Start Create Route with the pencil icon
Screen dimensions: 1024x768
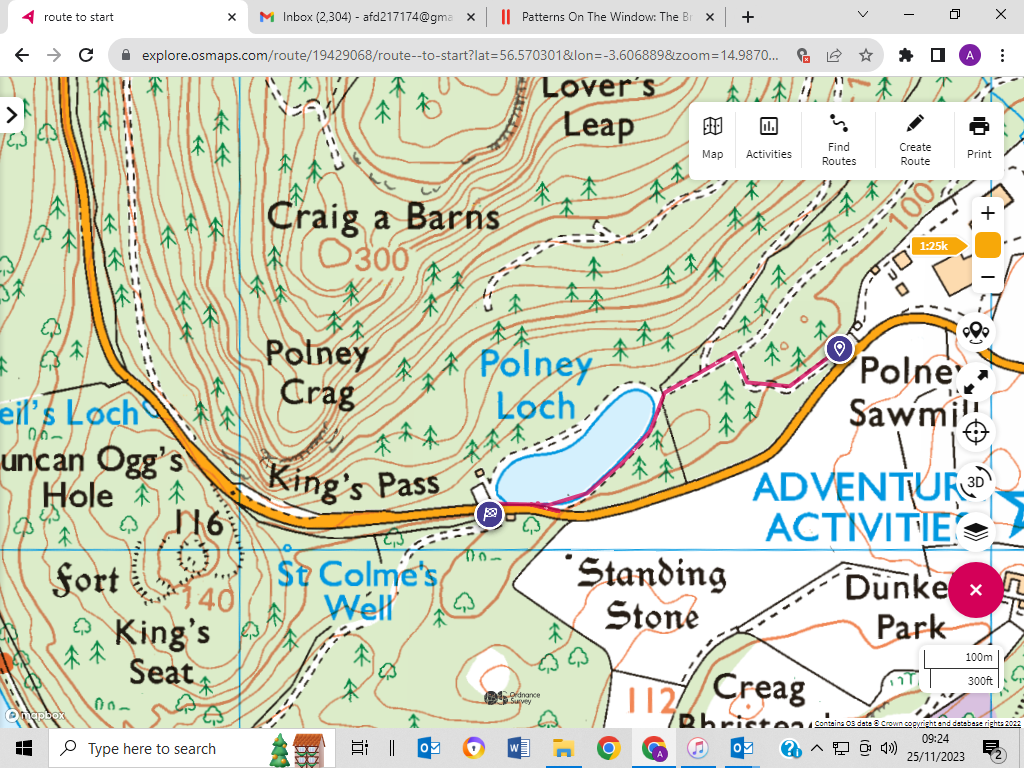pyautogui.click(x=914, y=138)
